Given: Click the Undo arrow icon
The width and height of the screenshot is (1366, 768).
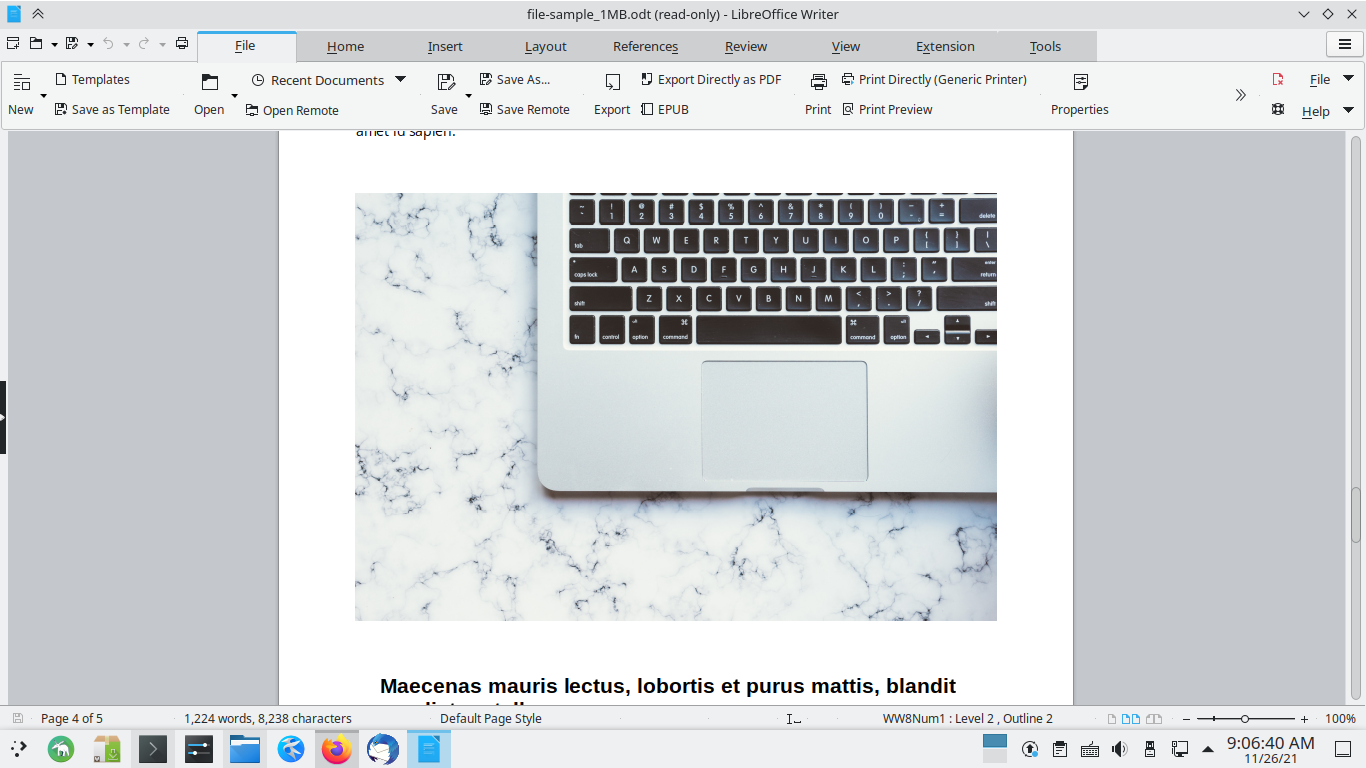Looking at the screenshot, I should tap(108, 43).
